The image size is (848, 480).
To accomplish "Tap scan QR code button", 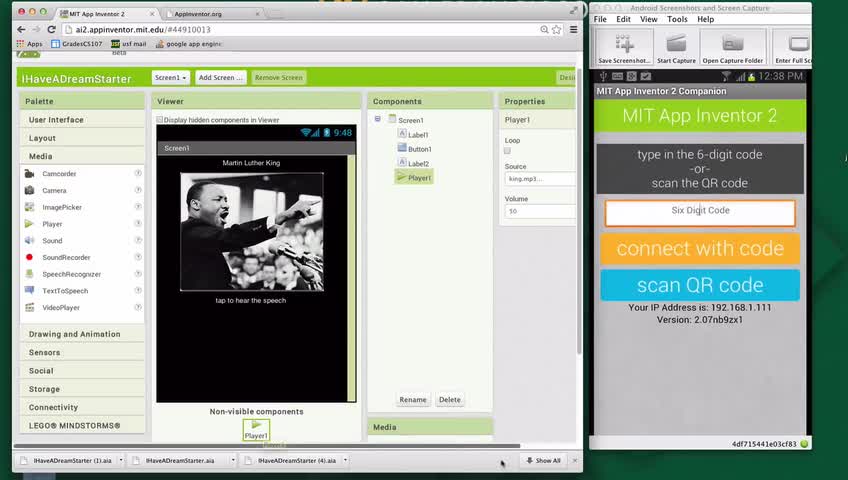I will tap(700, 285).
